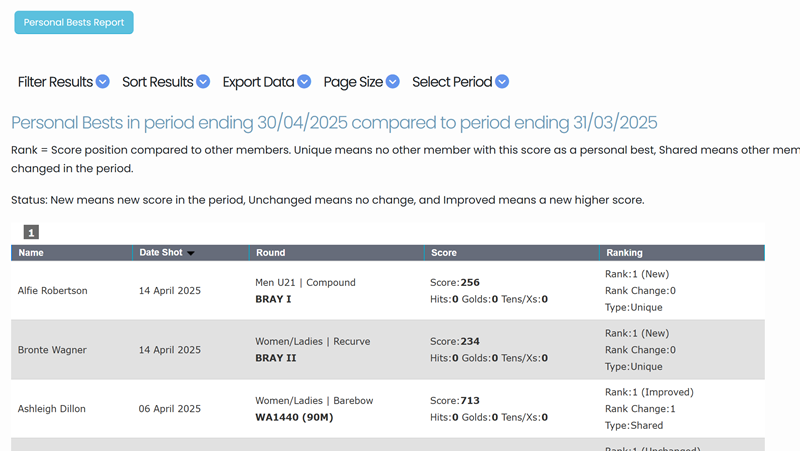Screen dimensions: 800x451
Task: Sort by the Round column header
Action: point(270,253)
